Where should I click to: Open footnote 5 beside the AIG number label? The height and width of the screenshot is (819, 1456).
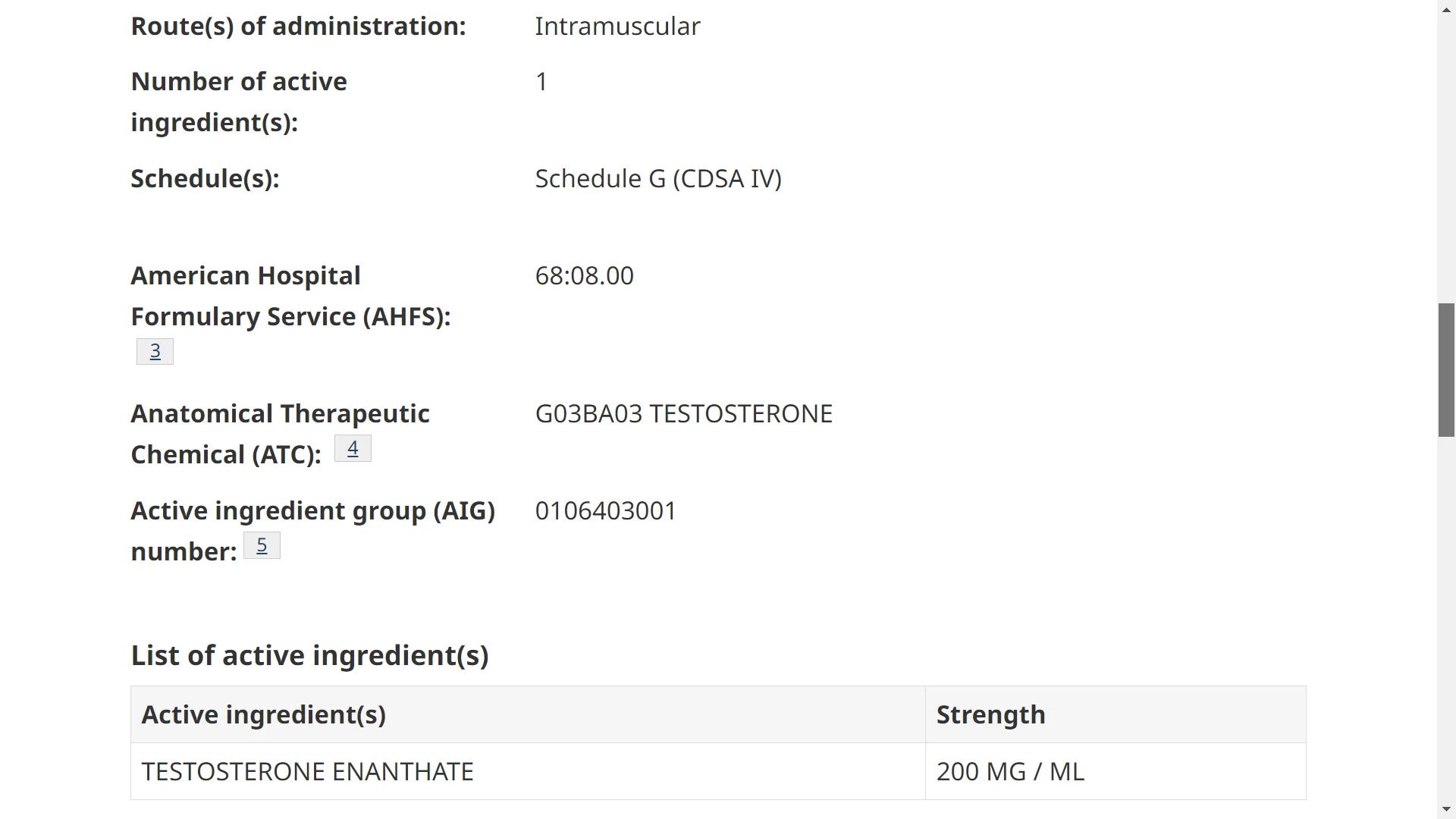click(262, 545)
